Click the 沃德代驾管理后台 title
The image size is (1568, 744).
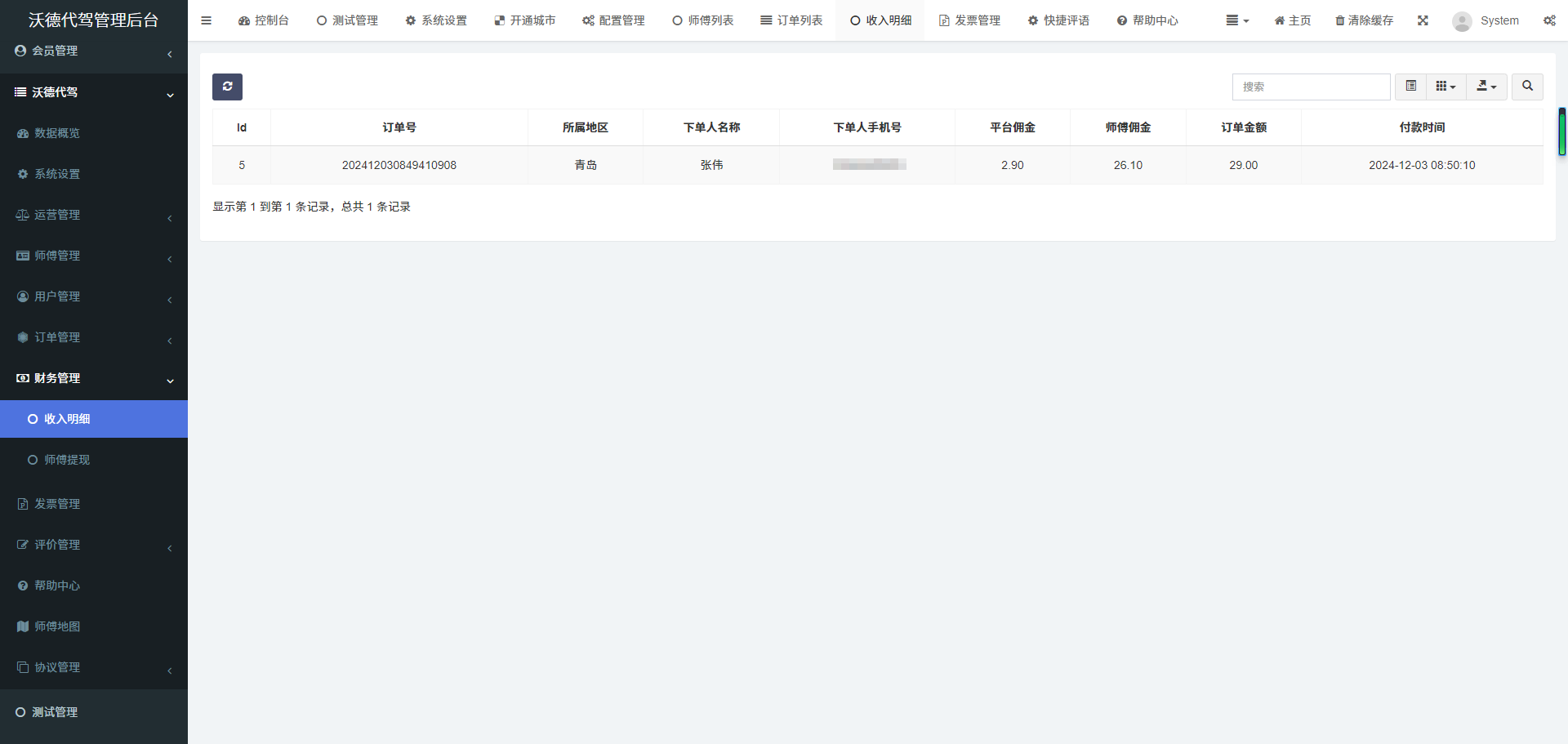tap(94, 20)
